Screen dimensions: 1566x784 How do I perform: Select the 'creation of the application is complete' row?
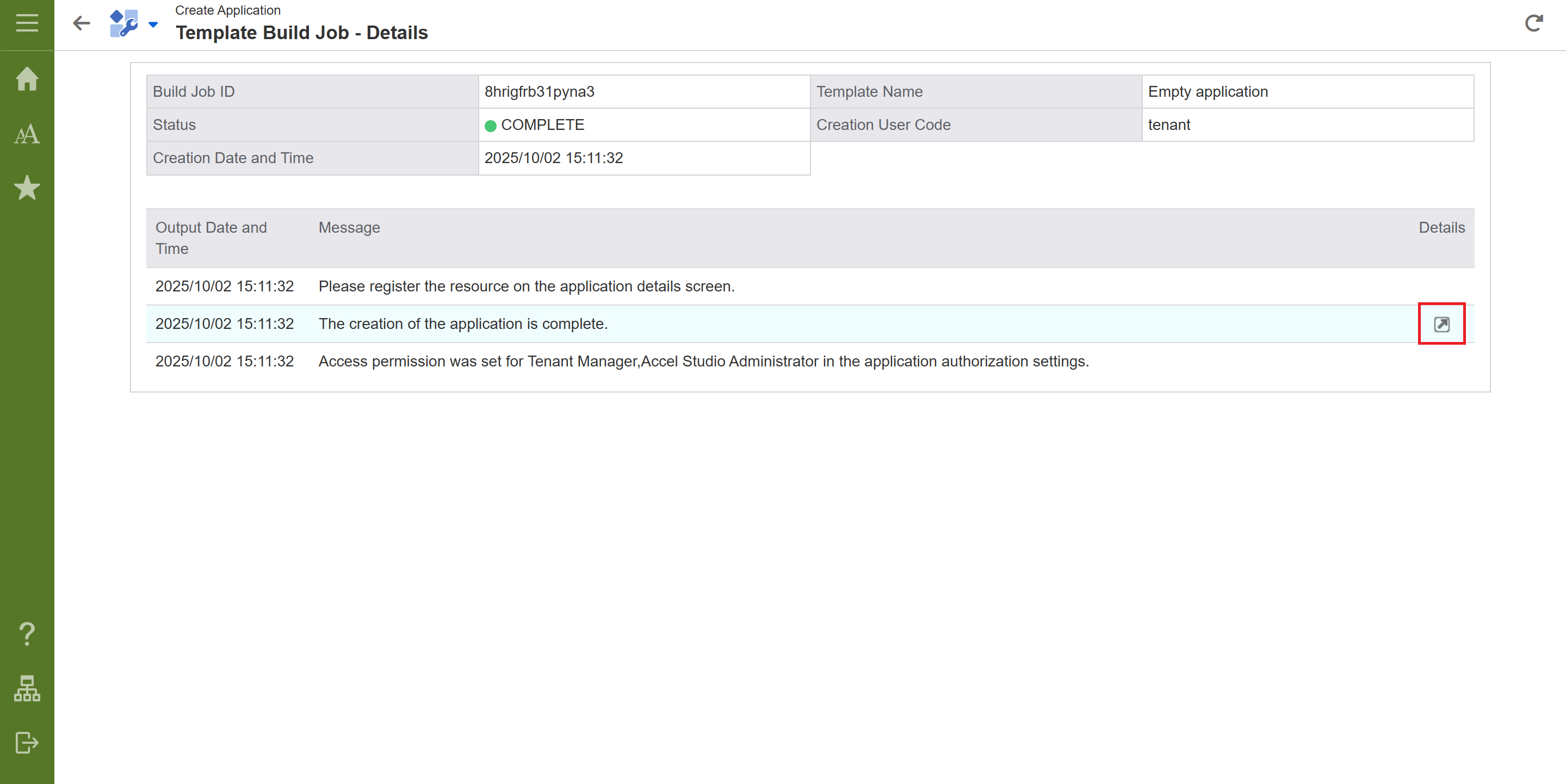tap(463, 324)
